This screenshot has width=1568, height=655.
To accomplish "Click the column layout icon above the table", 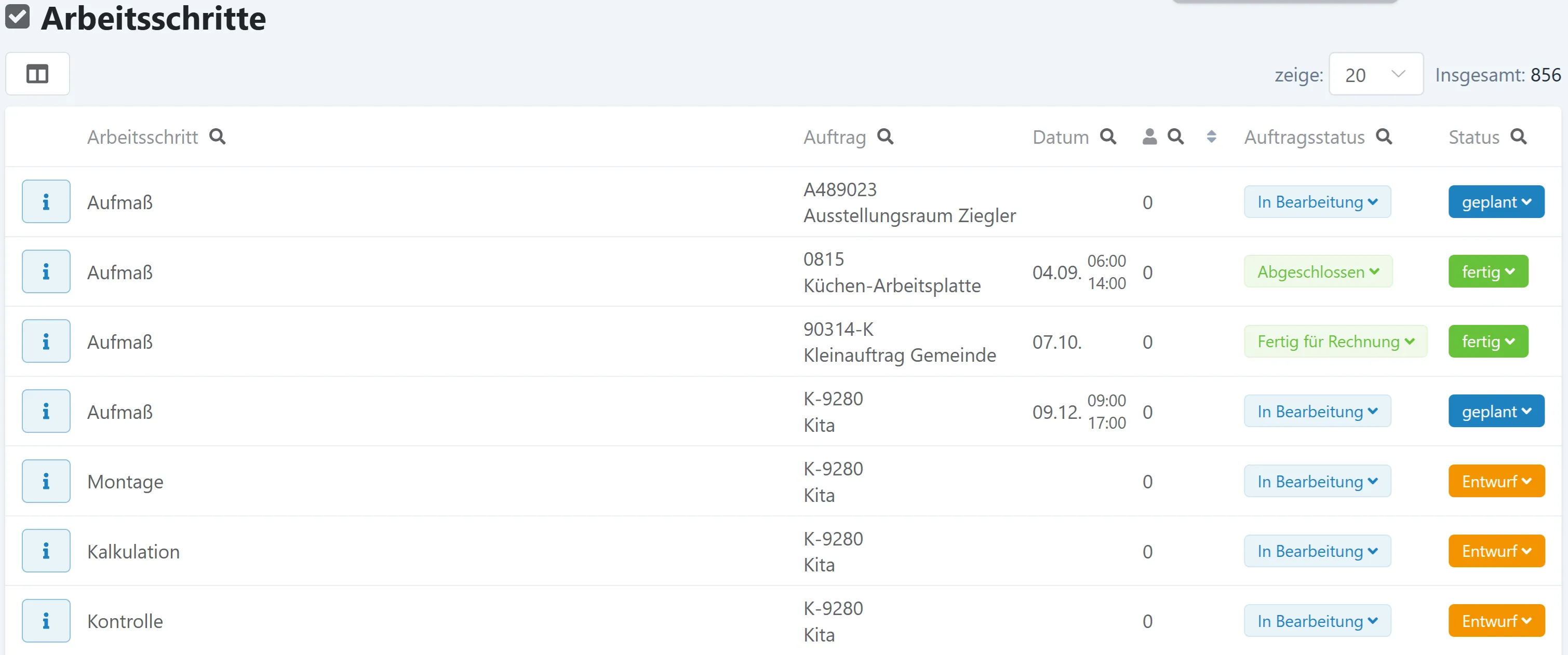I will click(x=37, y=74).
